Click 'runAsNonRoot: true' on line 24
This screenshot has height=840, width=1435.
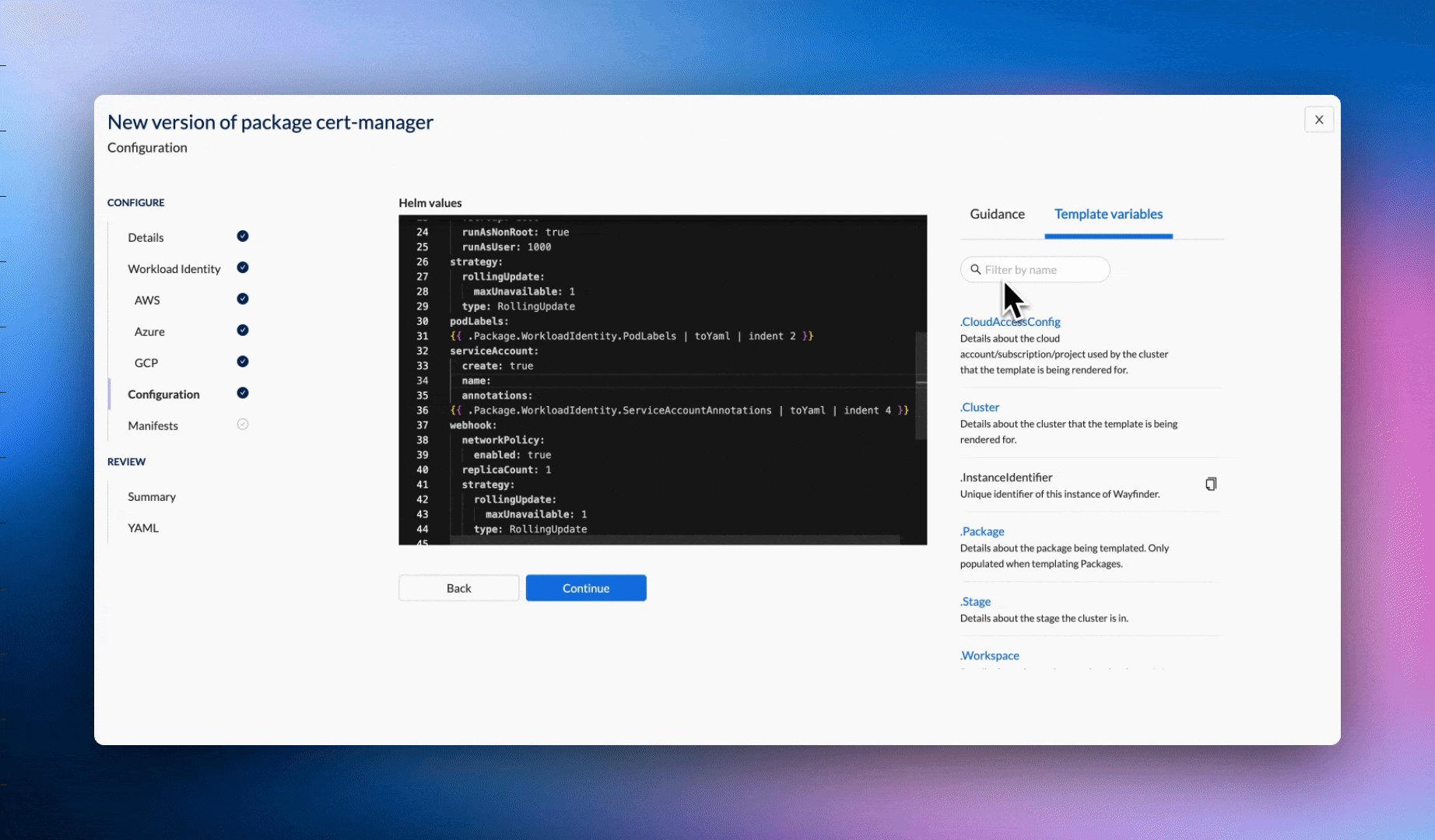(515, 232)
